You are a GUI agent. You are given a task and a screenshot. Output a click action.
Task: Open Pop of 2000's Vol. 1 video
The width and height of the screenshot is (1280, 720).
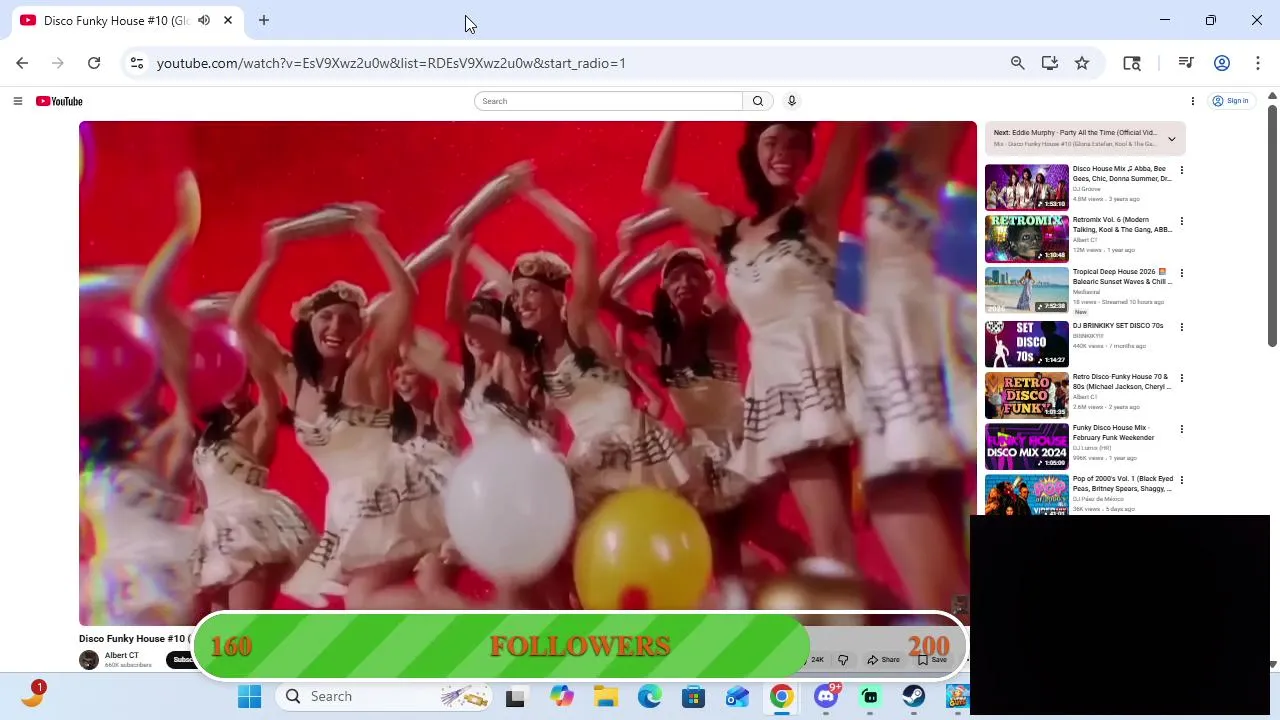[1027, 495]
